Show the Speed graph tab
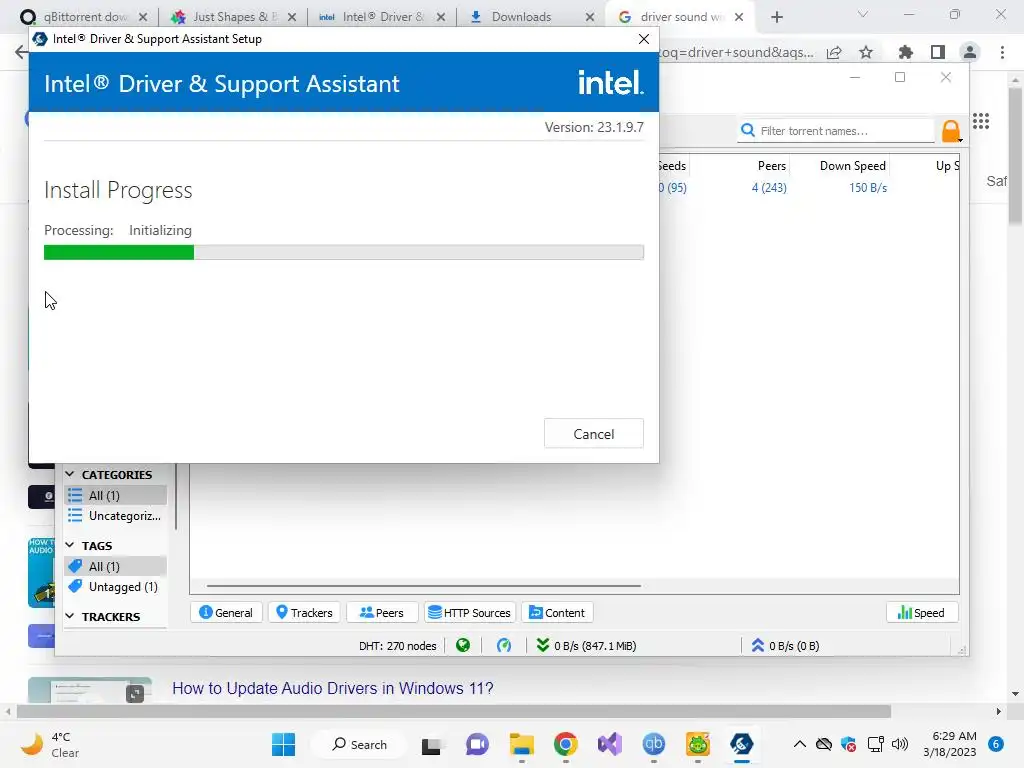The height and width of the screenshot is (768, 1024). click(x=921, y=613)
